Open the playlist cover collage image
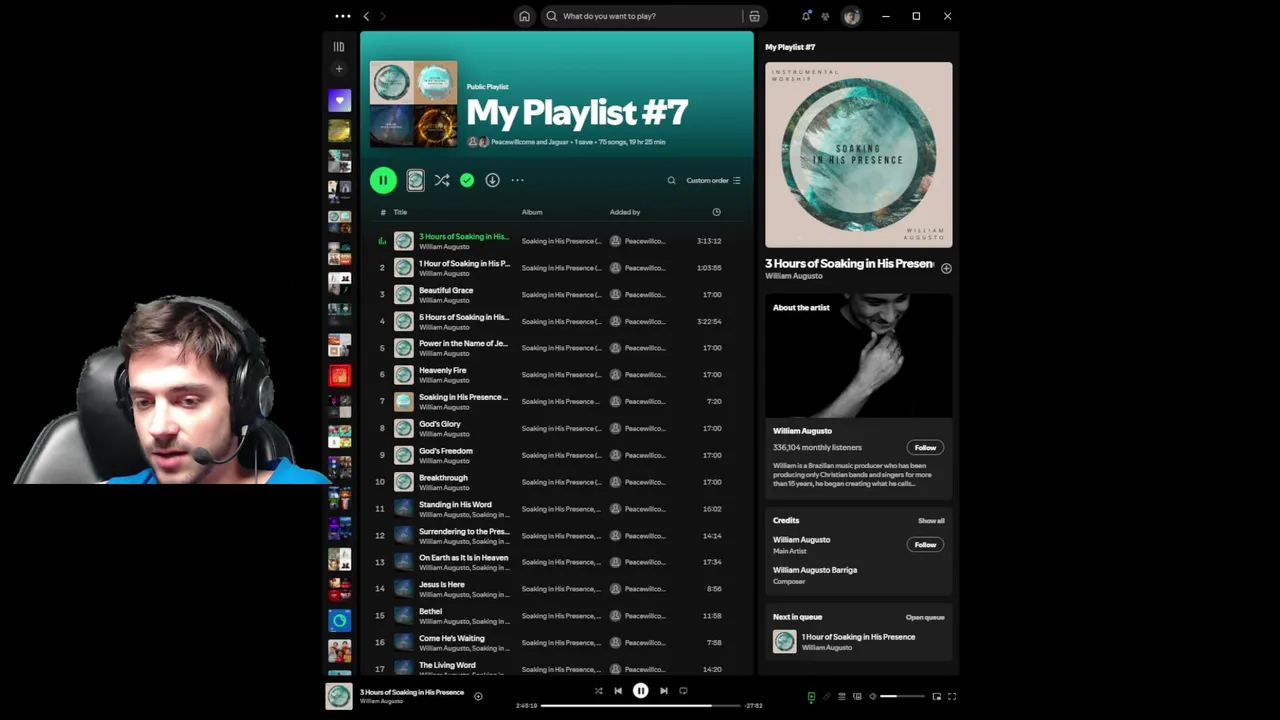 coord(413,104)
